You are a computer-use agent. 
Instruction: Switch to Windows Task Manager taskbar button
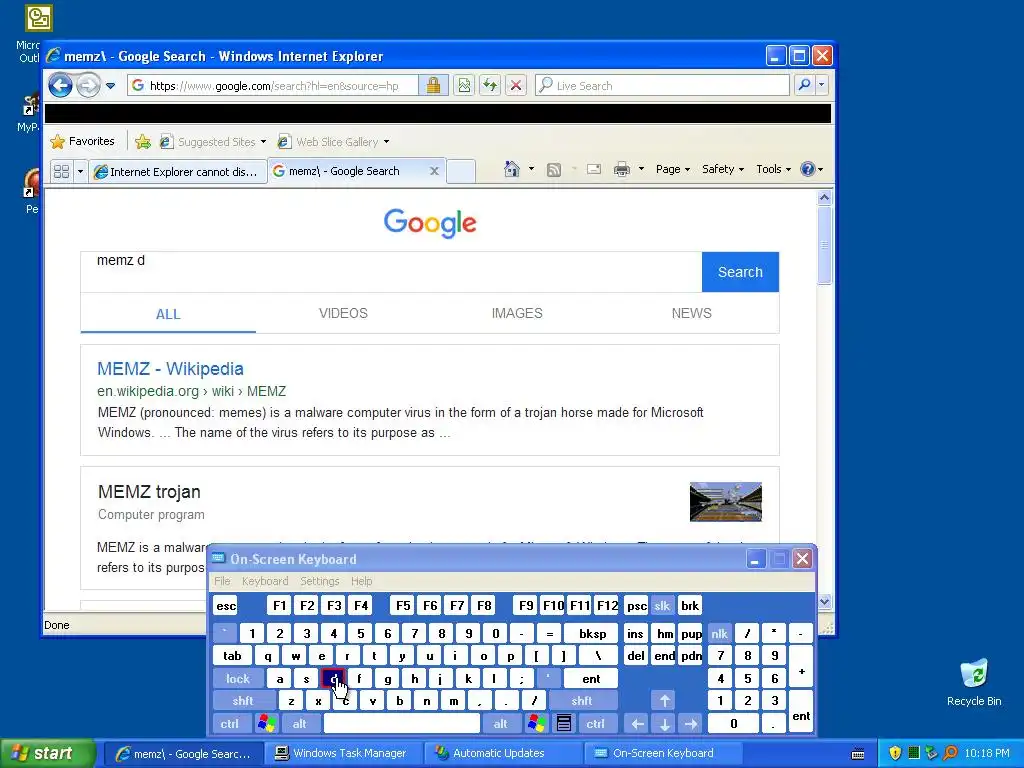tap(341, 754)
